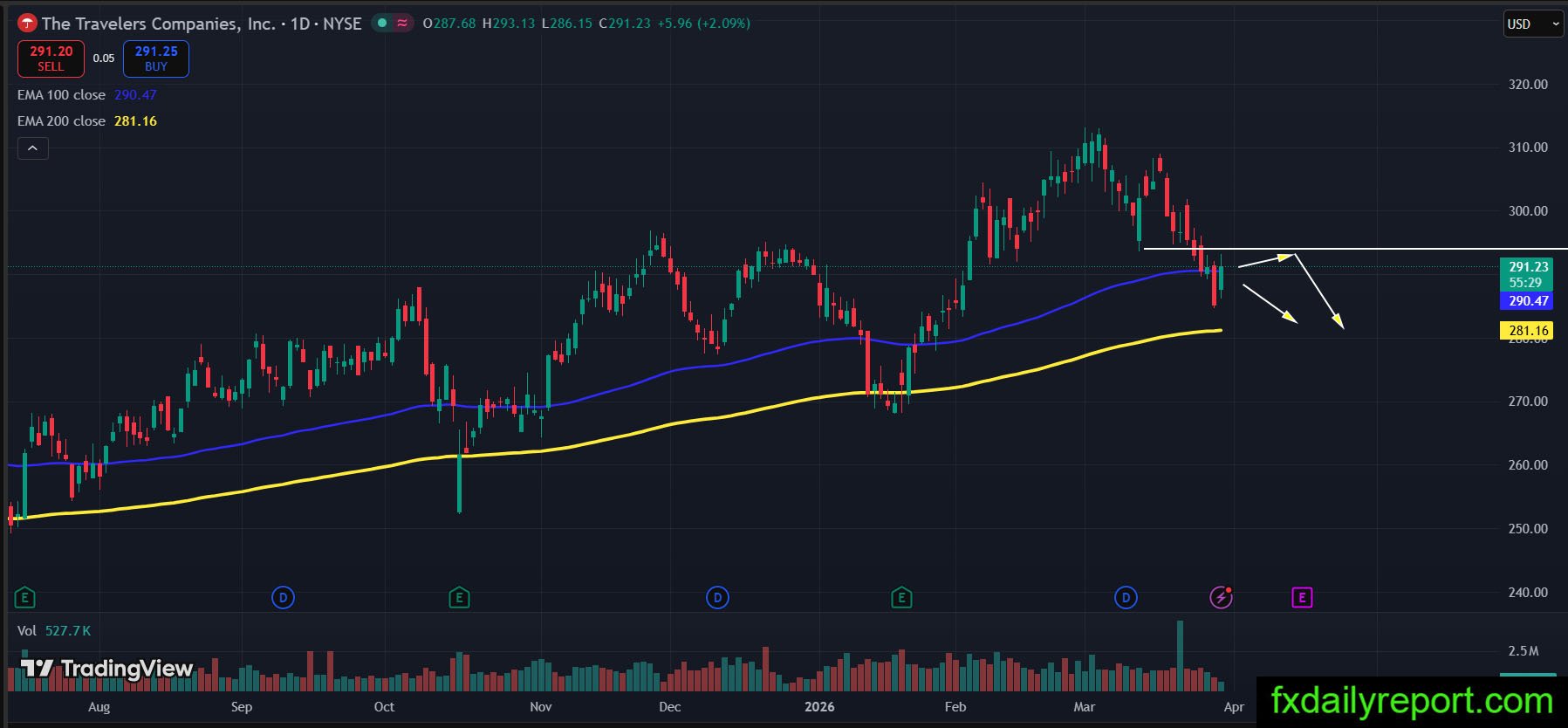This screenshot has height=728, width=1568.
Task: Click Dec on the time axis
Action: (670, 707)
